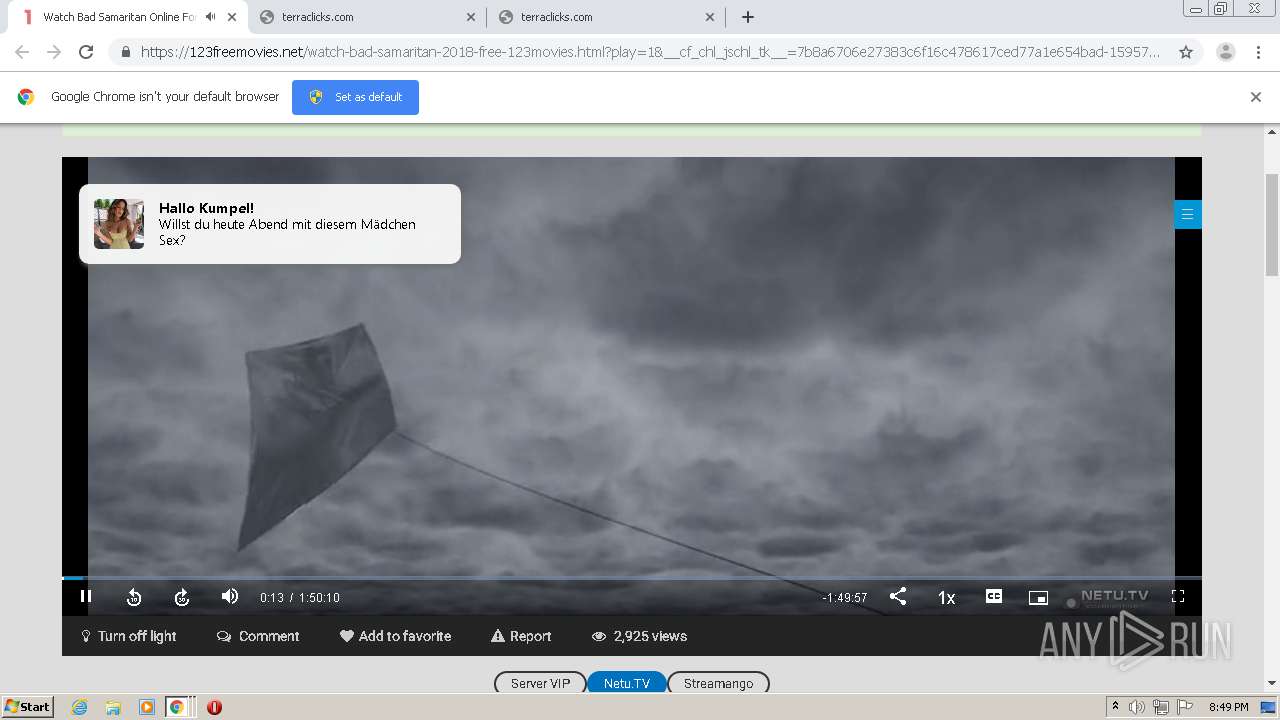Go back to previous page

22,52
